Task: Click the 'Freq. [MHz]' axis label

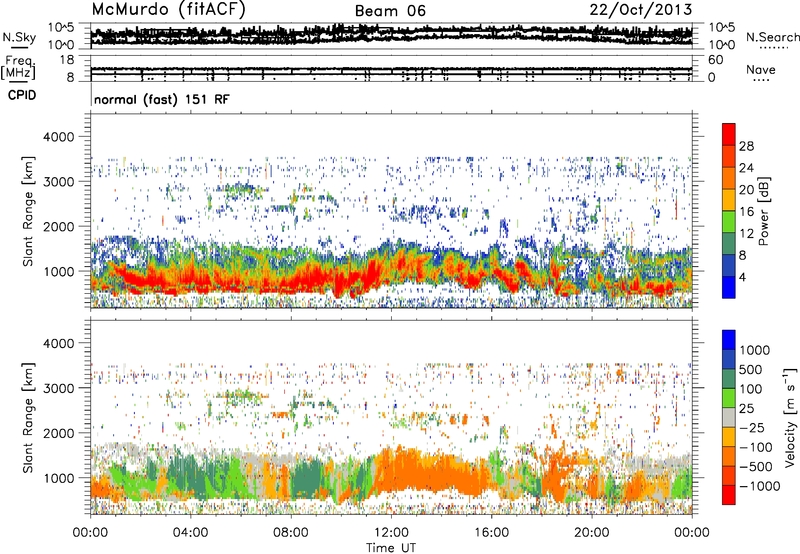Action: click(19, 68)
